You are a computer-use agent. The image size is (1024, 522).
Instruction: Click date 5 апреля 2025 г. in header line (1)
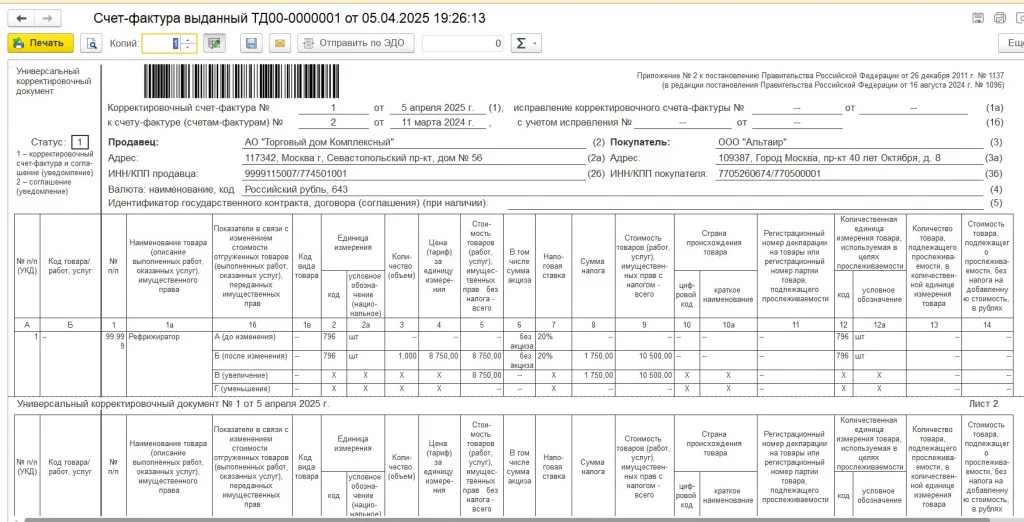440,107
